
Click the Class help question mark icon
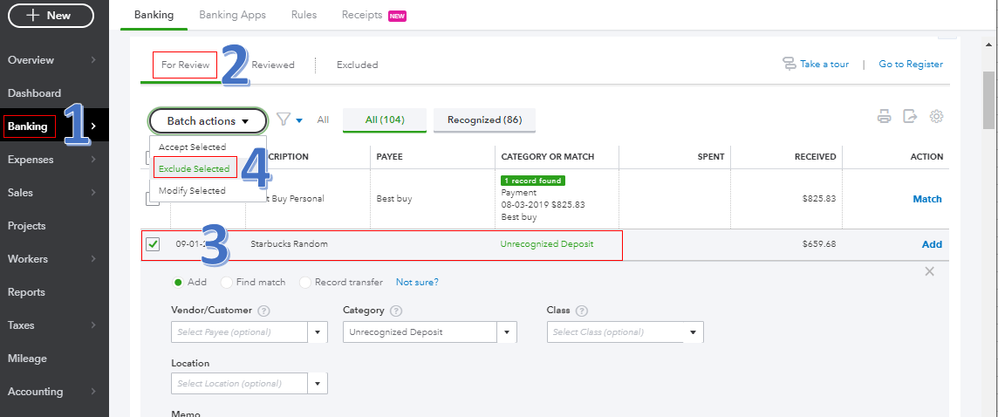(582, 312)
